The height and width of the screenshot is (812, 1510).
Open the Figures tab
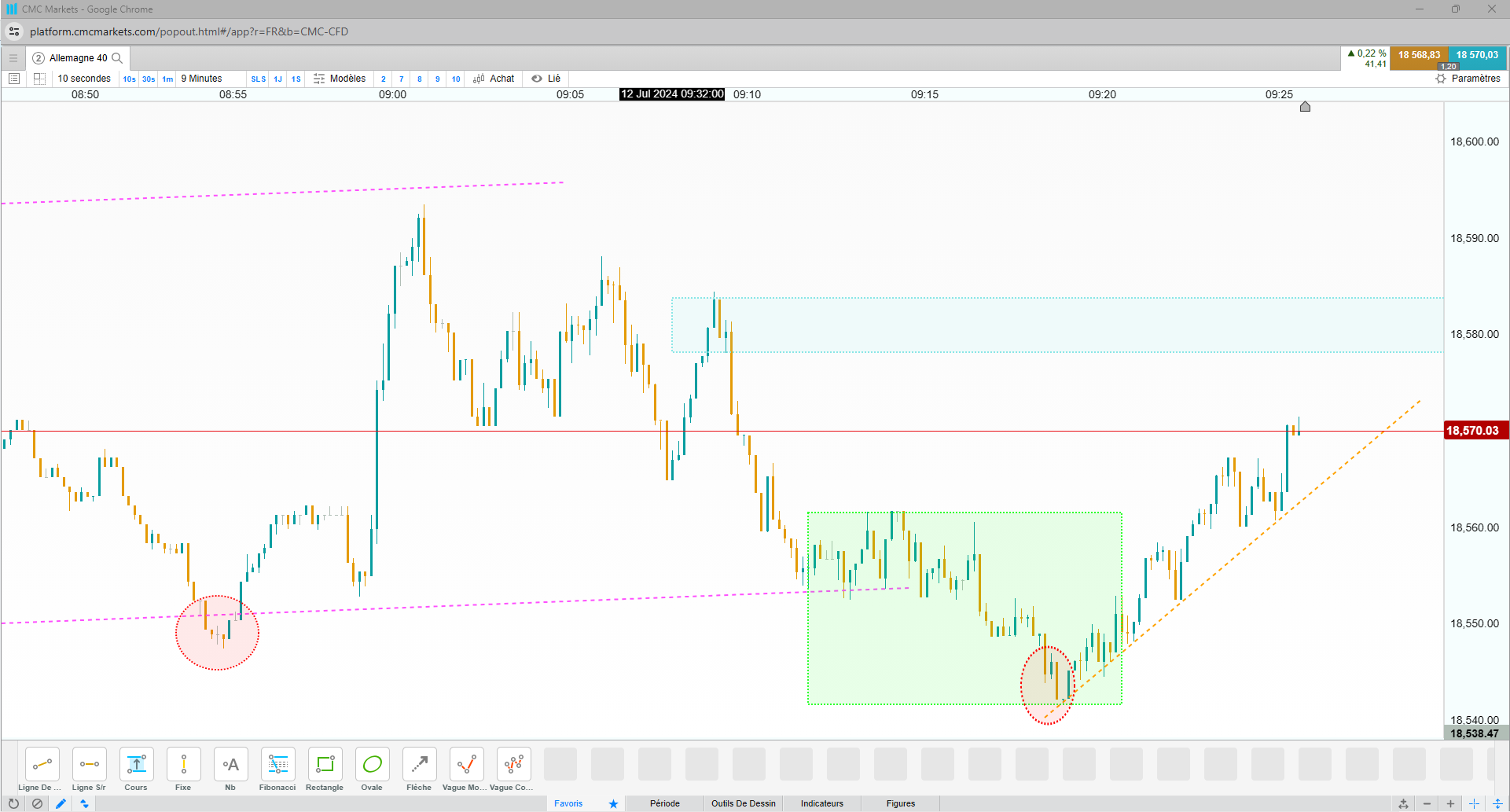click(x=901, y=803)
